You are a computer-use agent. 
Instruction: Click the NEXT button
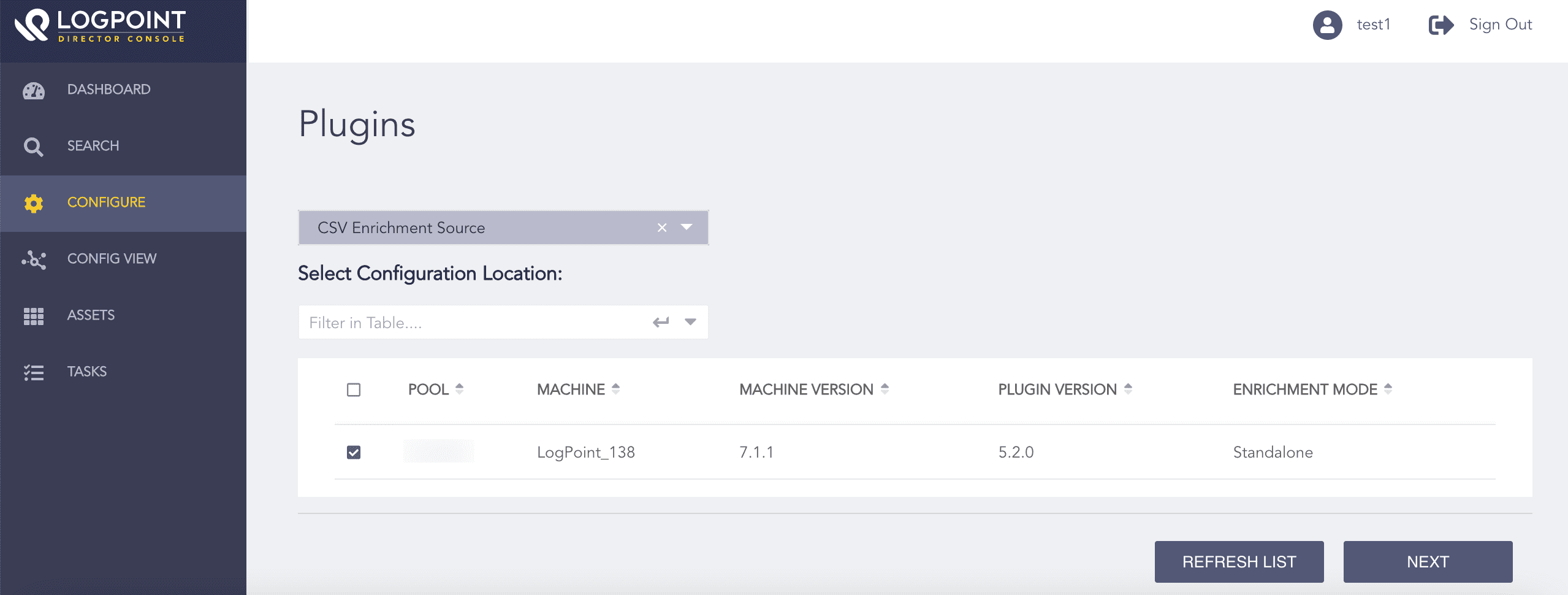(1429, 561)
